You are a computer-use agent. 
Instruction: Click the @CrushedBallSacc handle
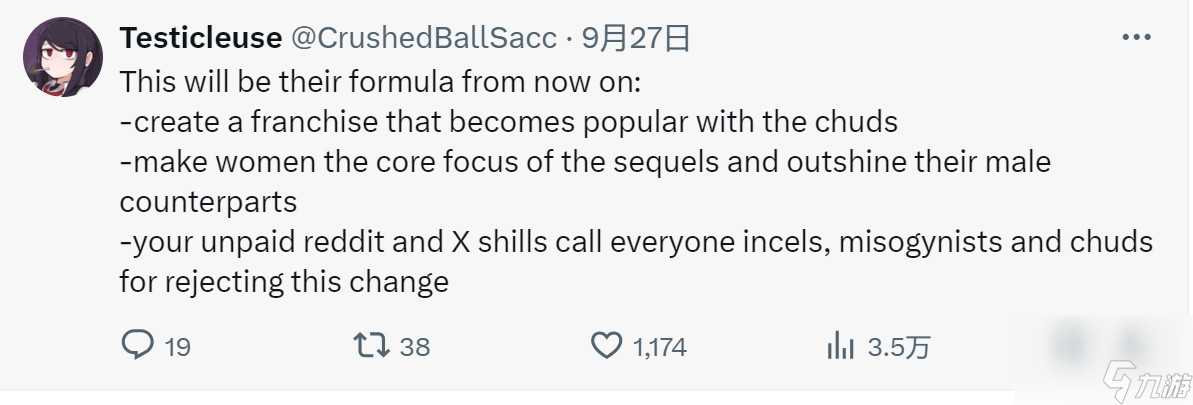(425, 38)
